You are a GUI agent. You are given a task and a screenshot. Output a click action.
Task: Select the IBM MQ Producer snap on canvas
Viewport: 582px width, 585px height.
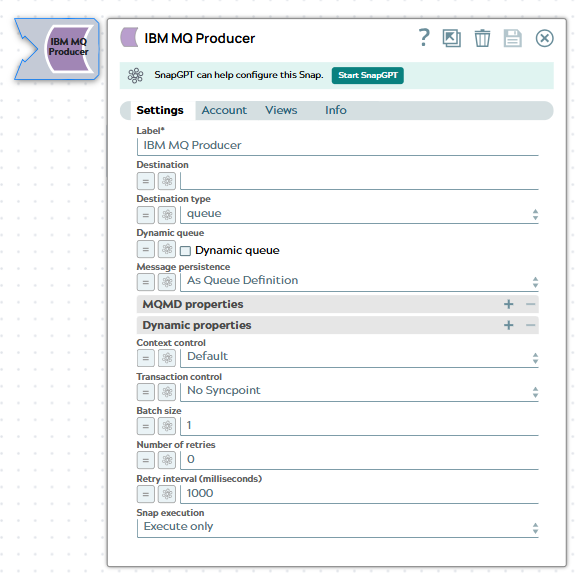coord(57,49)
